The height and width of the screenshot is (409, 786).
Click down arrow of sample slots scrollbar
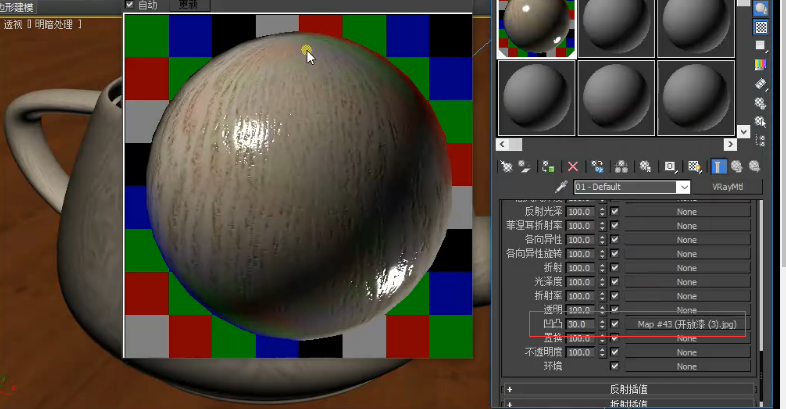tap(743, 131)
